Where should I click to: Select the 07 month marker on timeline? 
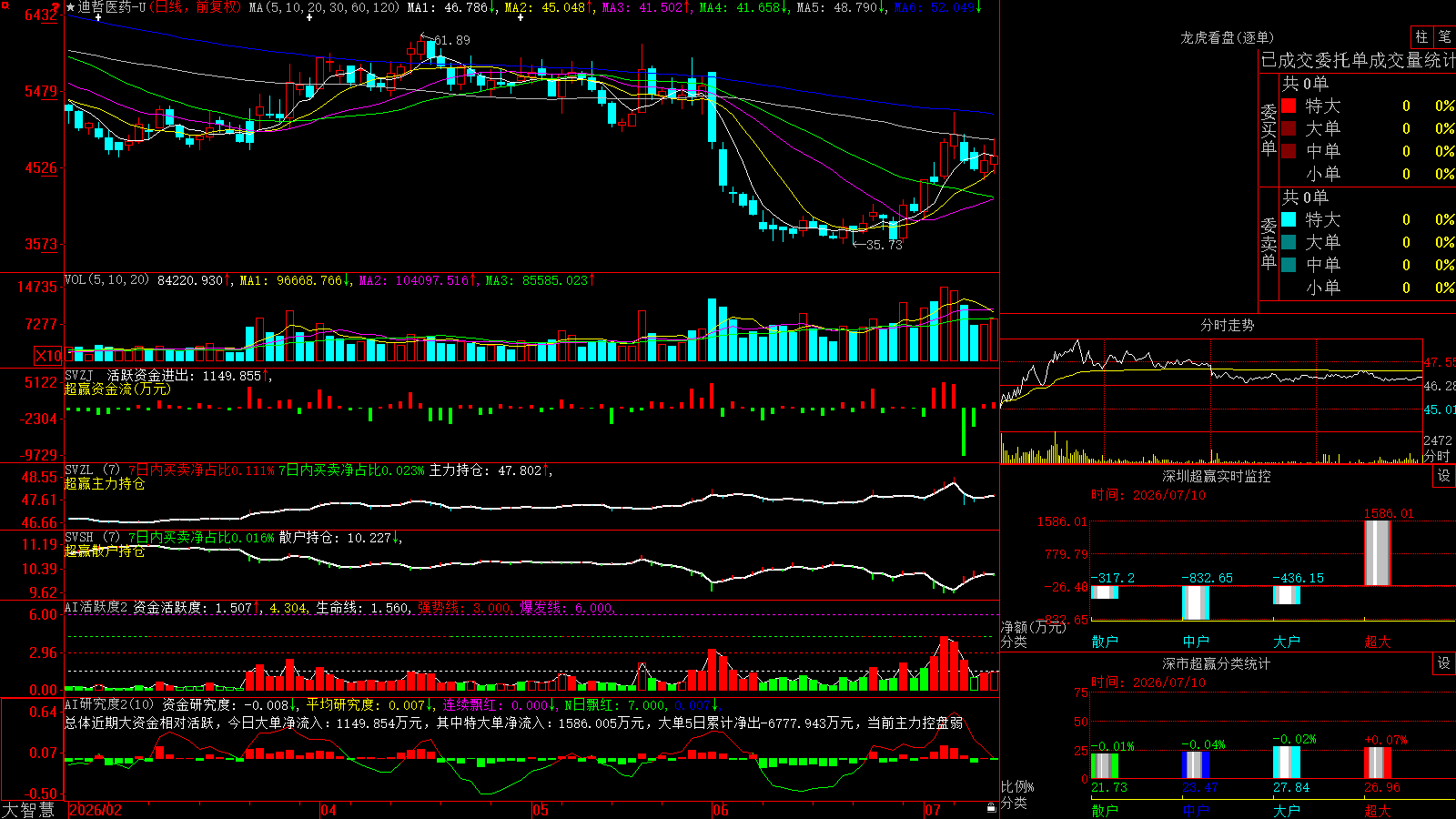pos(933,810)
